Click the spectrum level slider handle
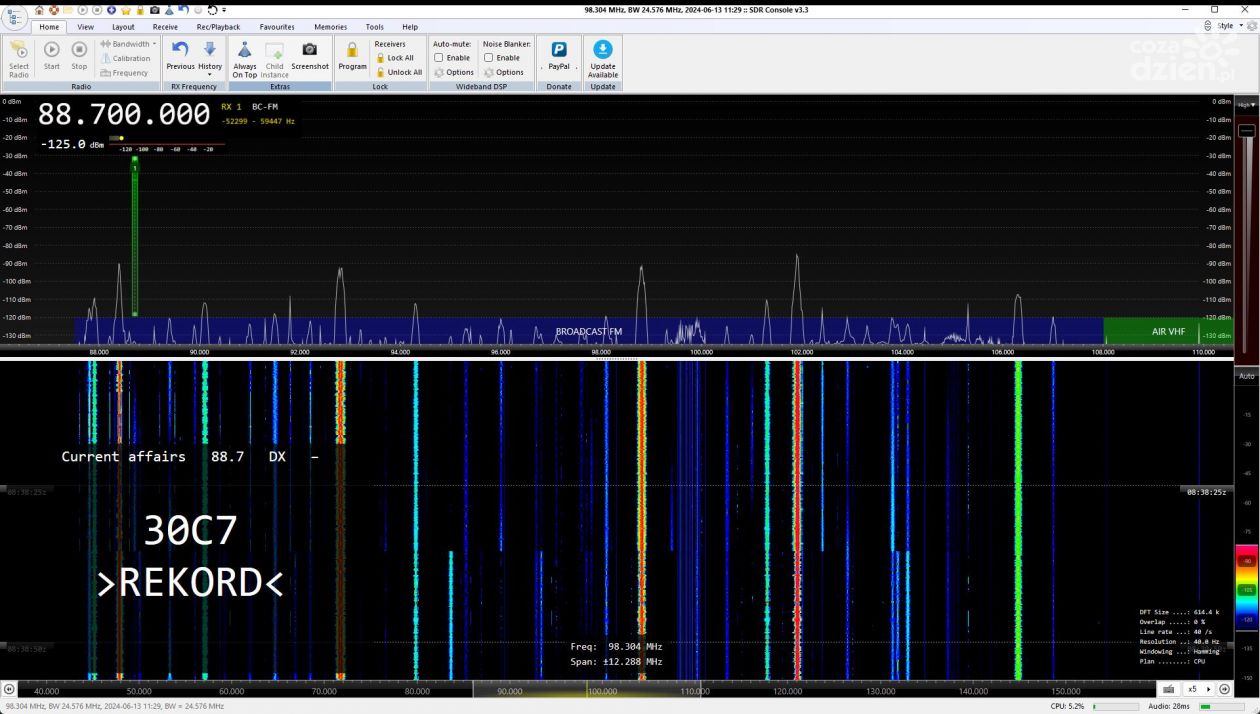 [1246, 131]
